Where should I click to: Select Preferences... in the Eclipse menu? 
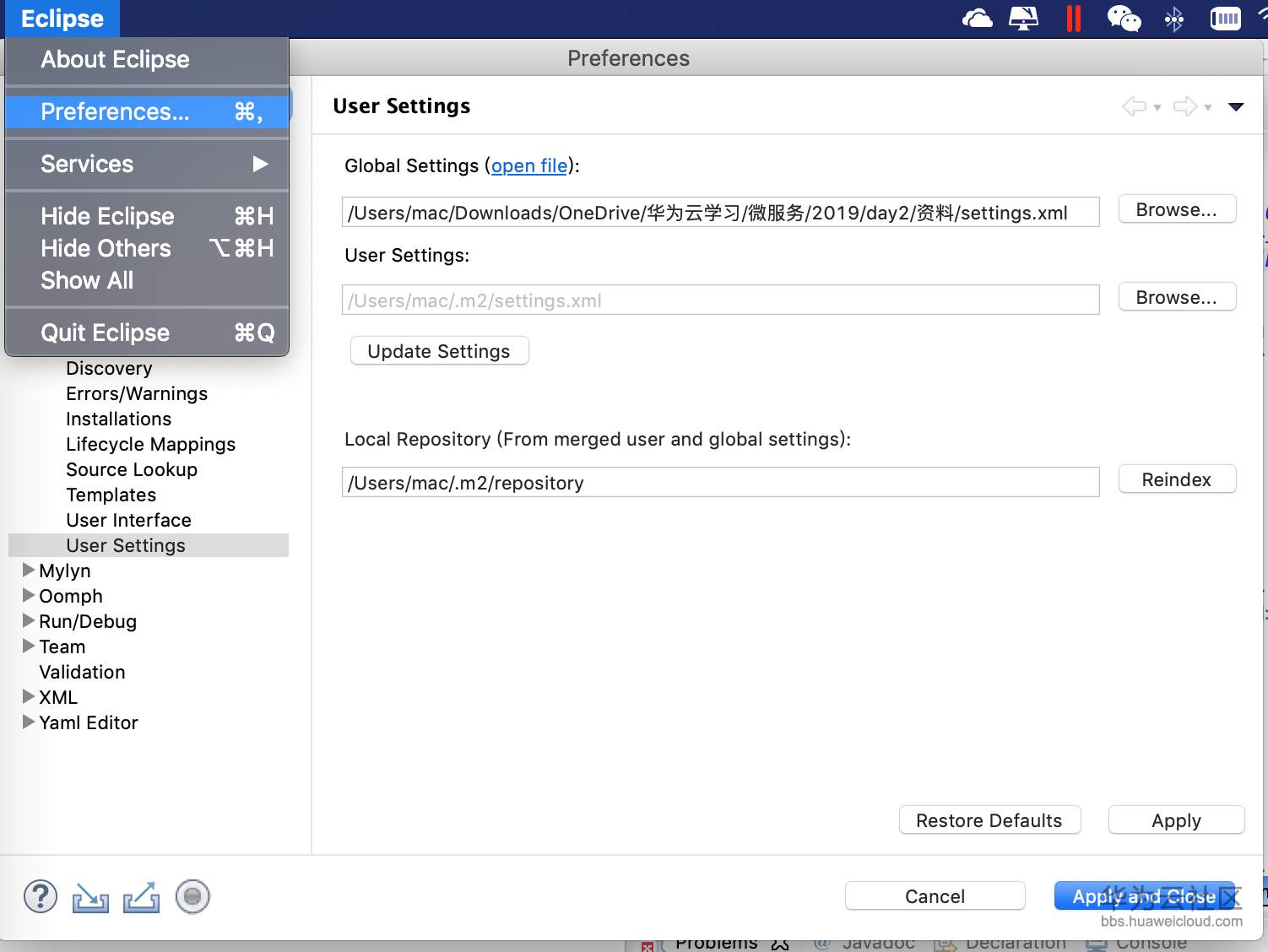pos(147,111)
